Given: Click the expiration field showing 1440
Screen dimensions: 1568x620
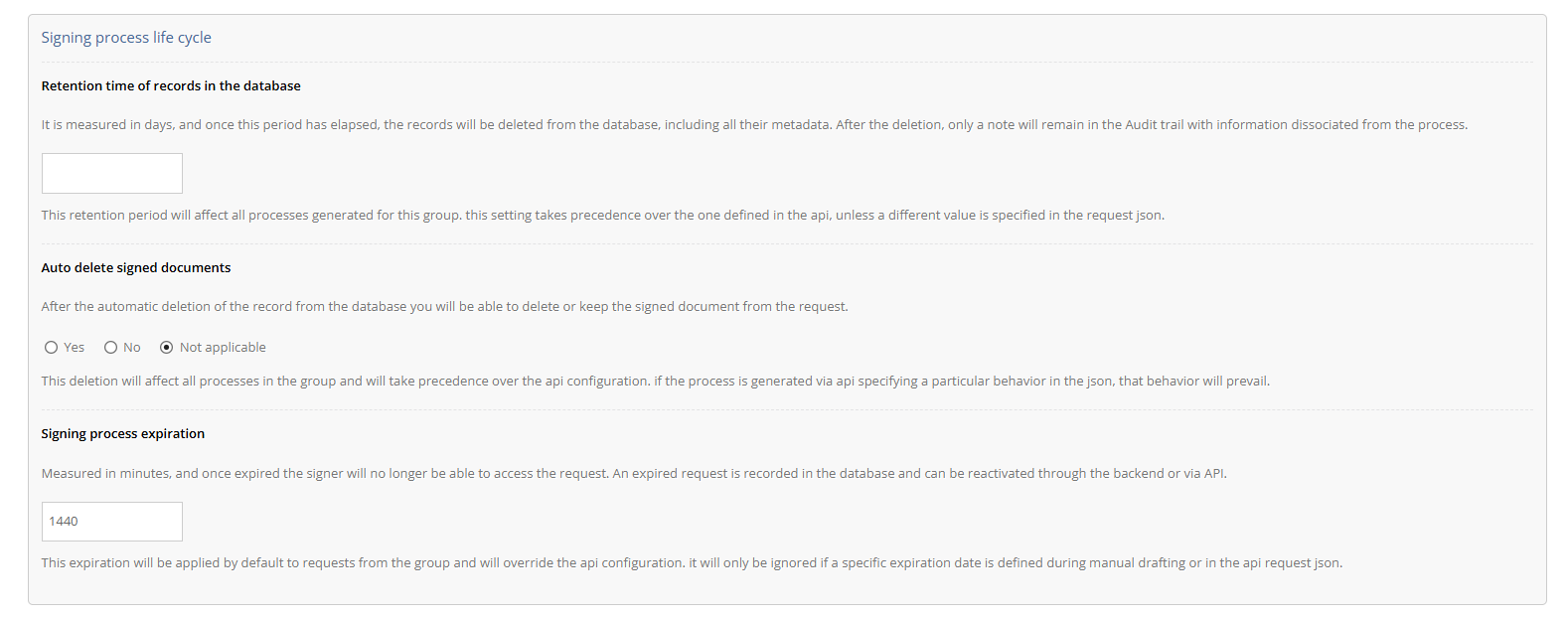Looking at the screenshot, I should tap(112, 522).
